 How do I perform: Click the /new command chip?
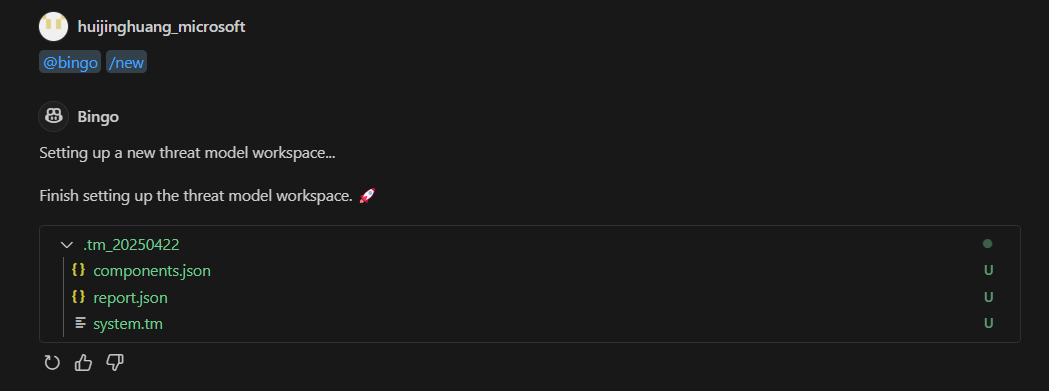tap(126, 63)
